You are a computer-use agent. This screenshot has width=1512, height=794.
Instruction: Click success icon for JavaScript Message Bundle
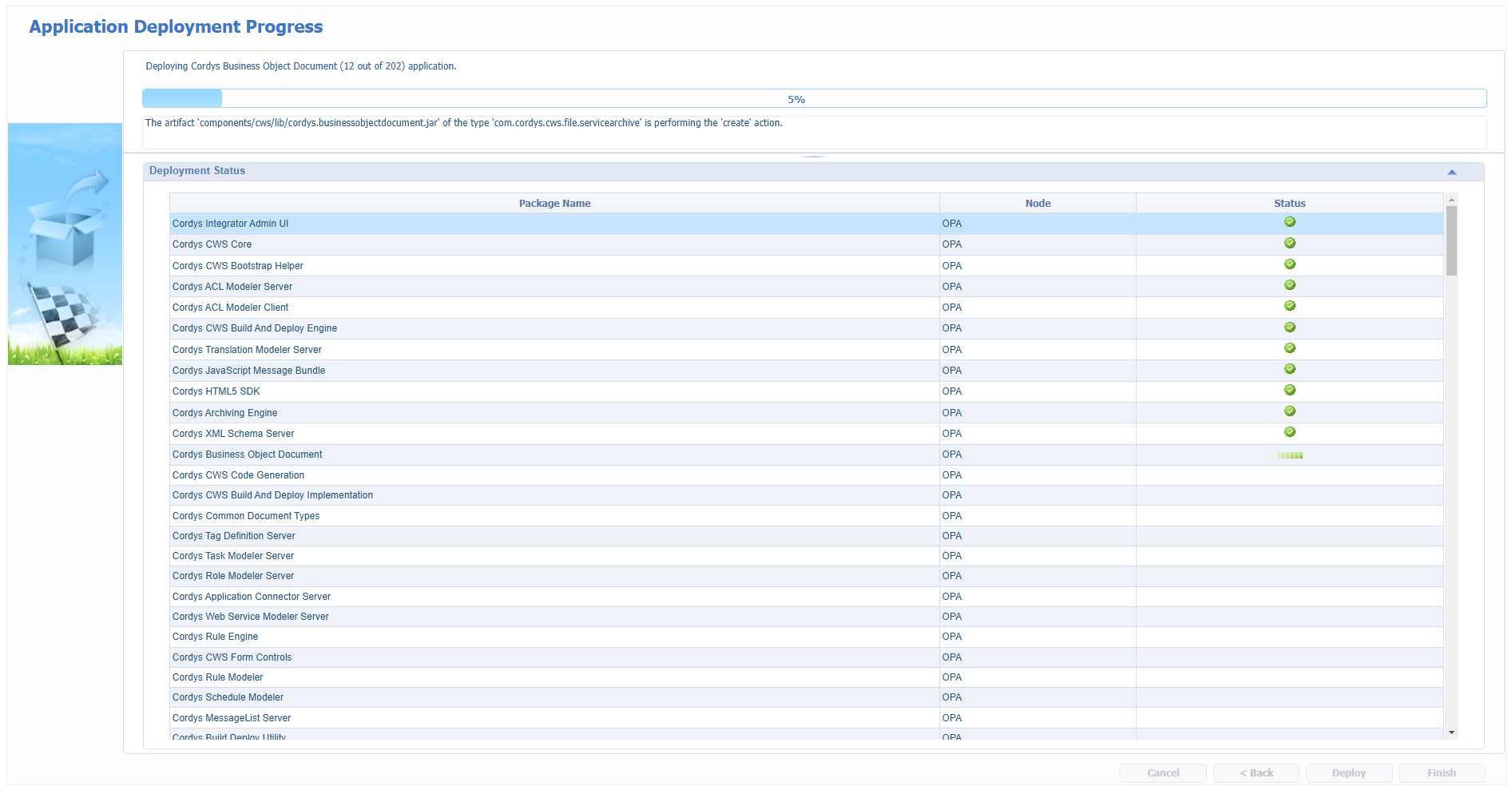click(x=1289, y=369)
